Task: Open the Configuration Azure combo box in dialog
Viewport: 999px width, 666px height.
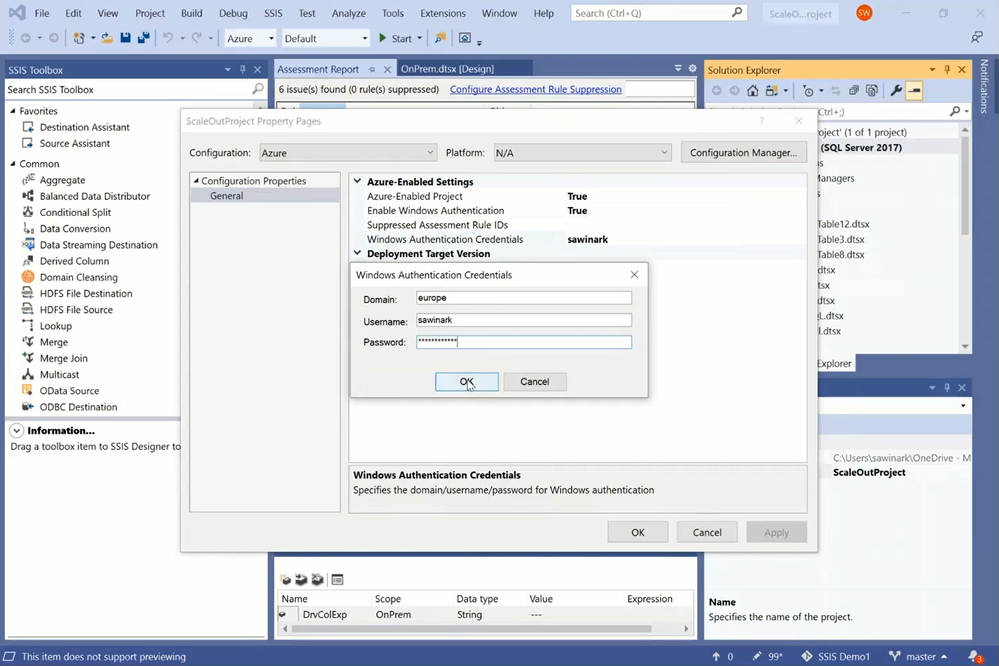Action: (348, 153)
